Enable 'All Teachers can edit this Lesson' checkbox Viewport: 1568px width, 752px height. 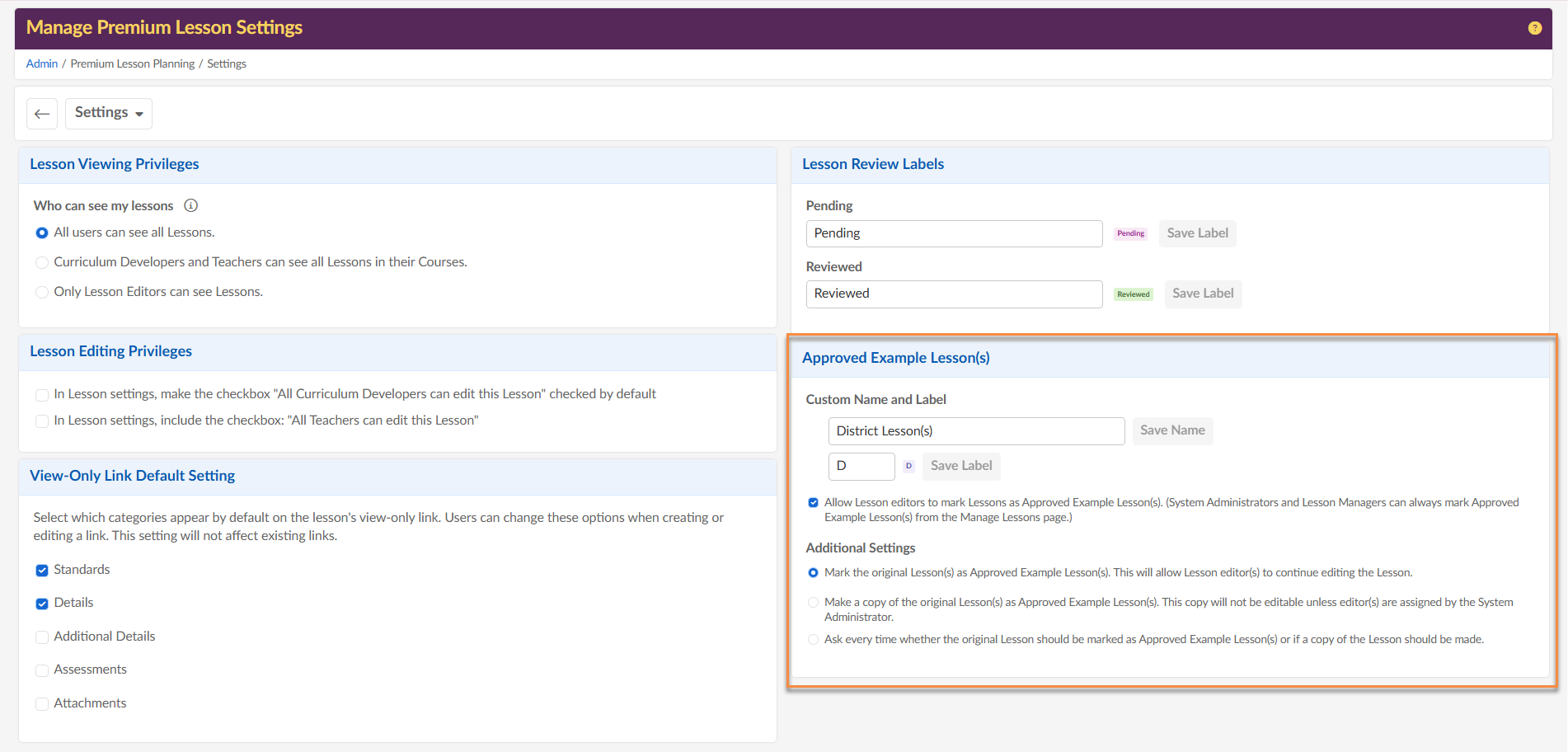click(x=42, y=421)
